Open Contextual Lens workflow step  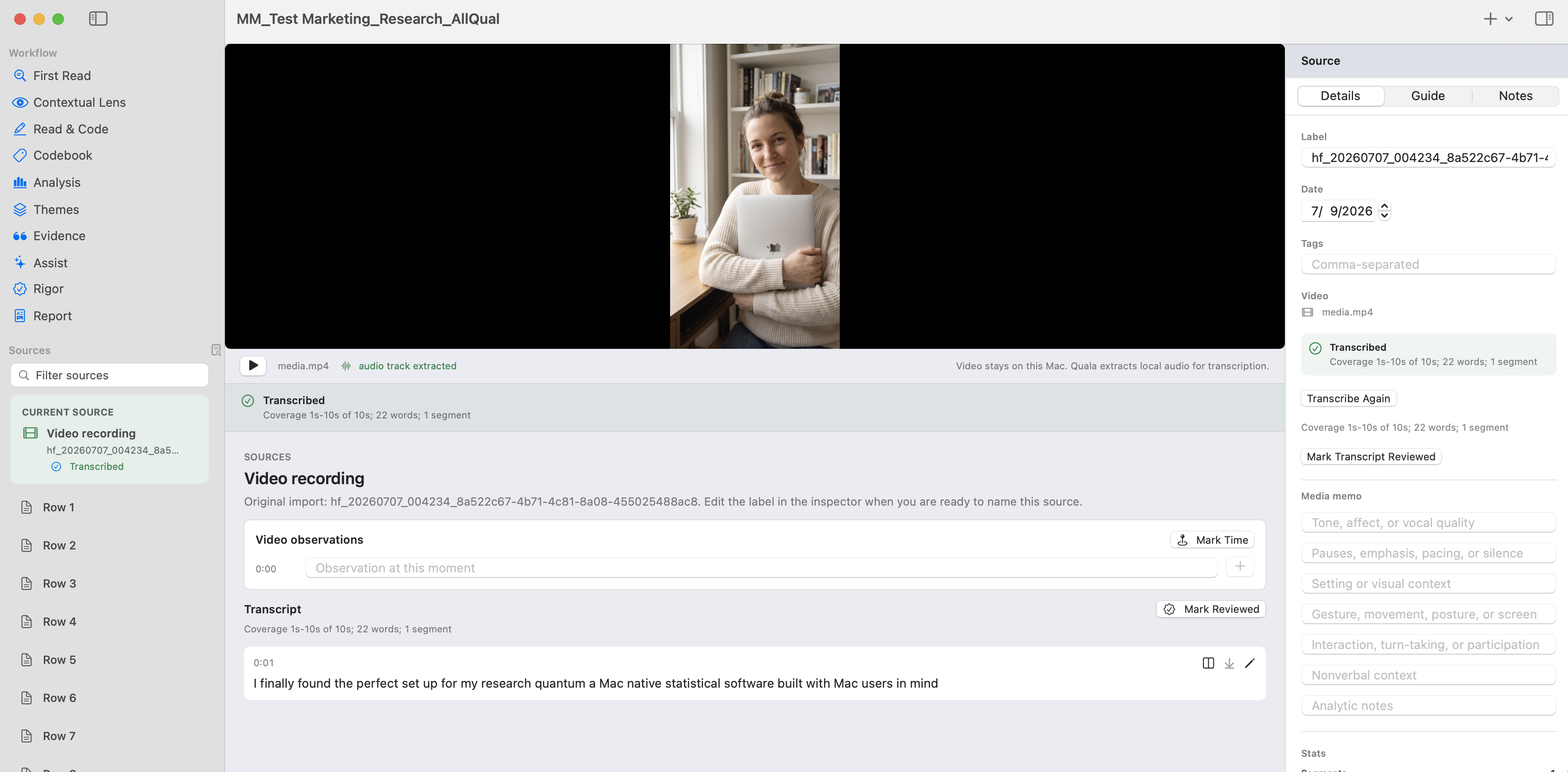(79, 102)
